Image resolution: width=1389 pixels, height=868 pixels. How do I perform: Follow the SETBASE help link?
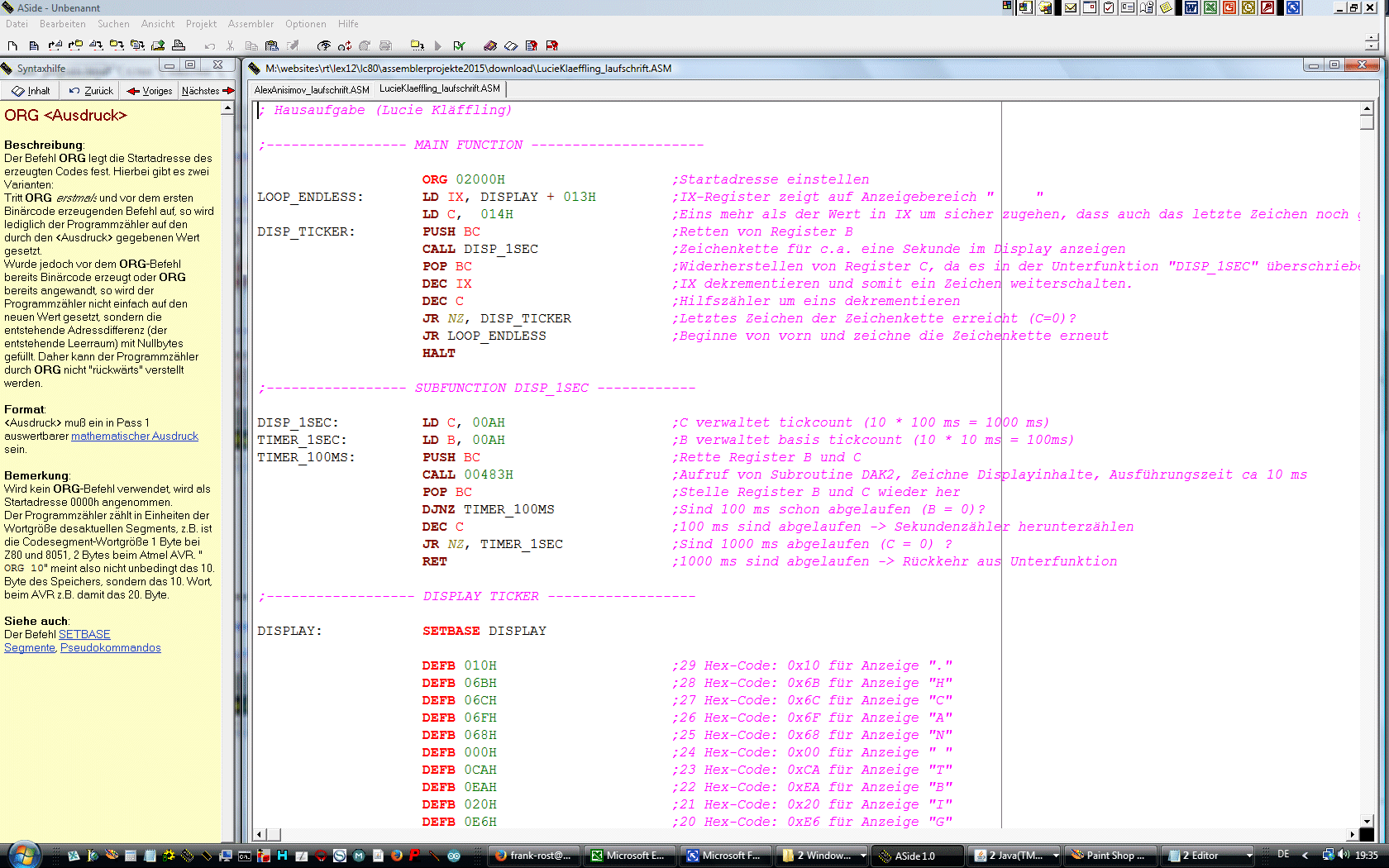84,634
